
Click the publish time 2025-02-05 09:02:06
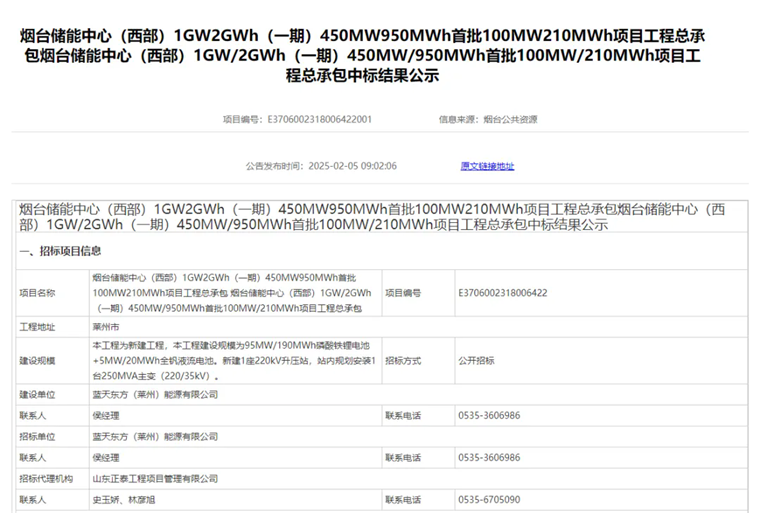[353, 166]
